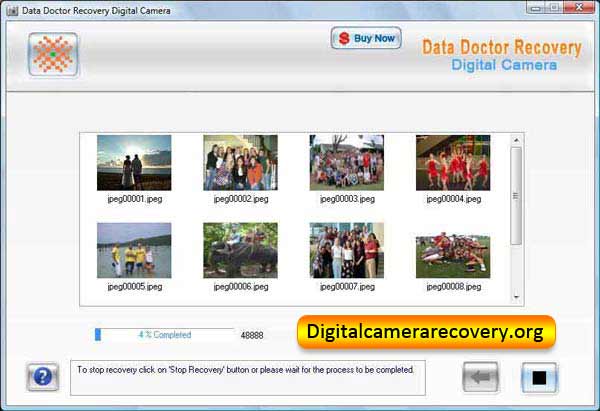Click the file name jpeg00002.jpeg
The image size is (600, 411).
click(241, 199)
